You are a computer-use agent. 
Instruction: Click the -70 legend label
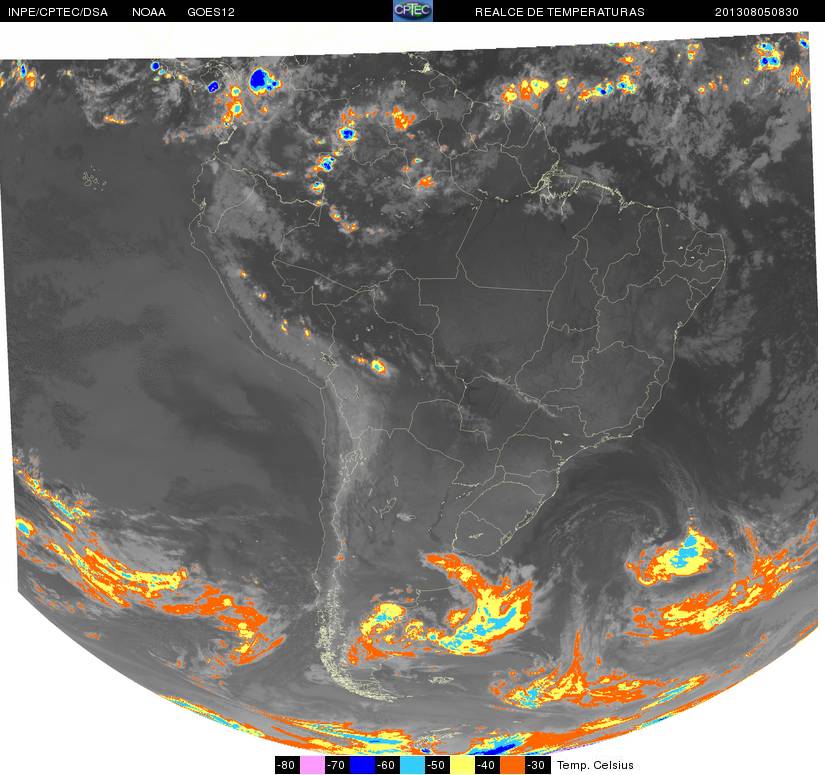(337, 765)
